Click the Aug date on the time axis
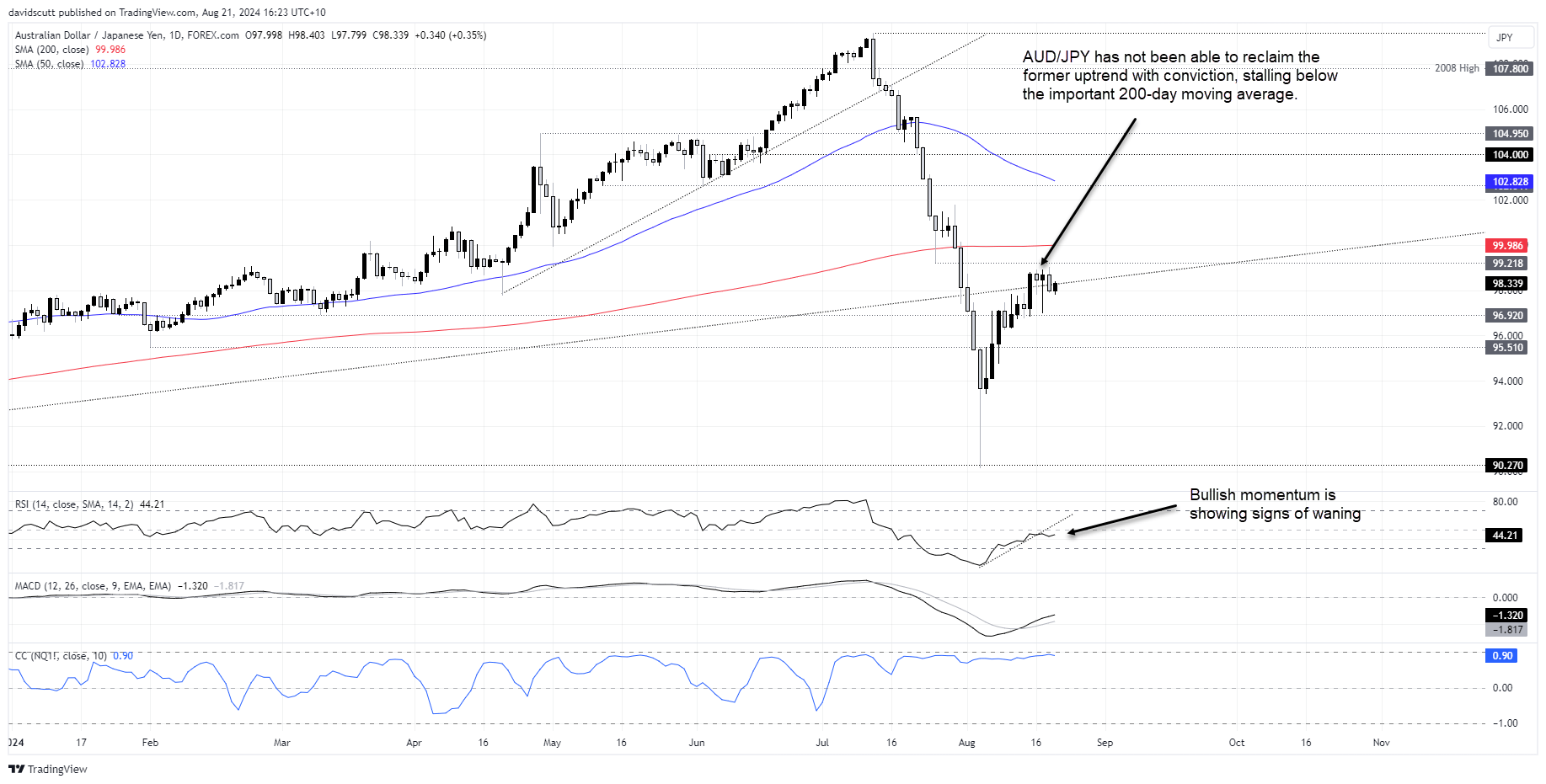 966,743
